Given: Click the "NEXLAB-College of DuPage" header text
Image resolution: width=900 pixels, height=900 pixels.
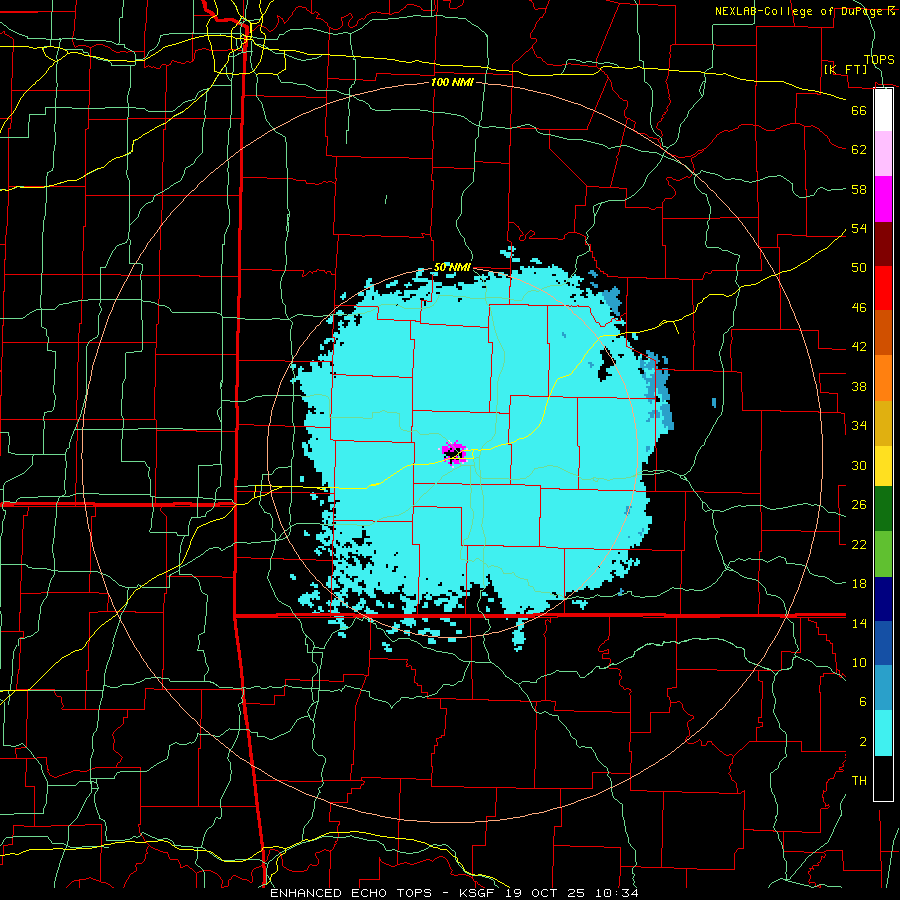Looking at the screenshot, I should point(798,11).
